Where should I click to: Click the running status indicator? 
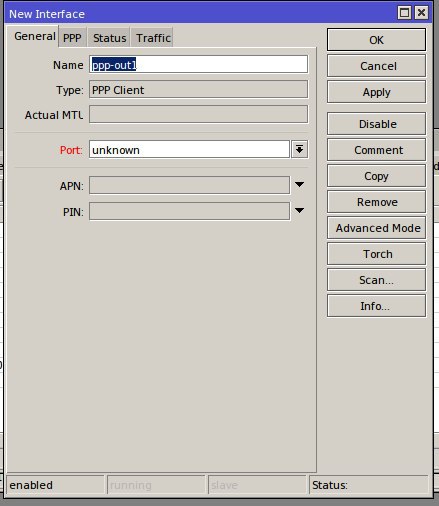point(156,485)
